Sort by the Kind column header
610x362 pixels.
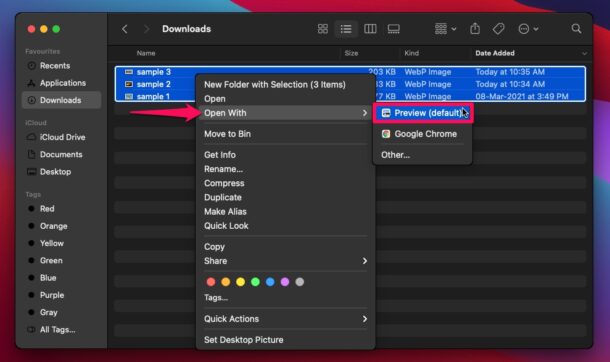[x=411, y=53]
